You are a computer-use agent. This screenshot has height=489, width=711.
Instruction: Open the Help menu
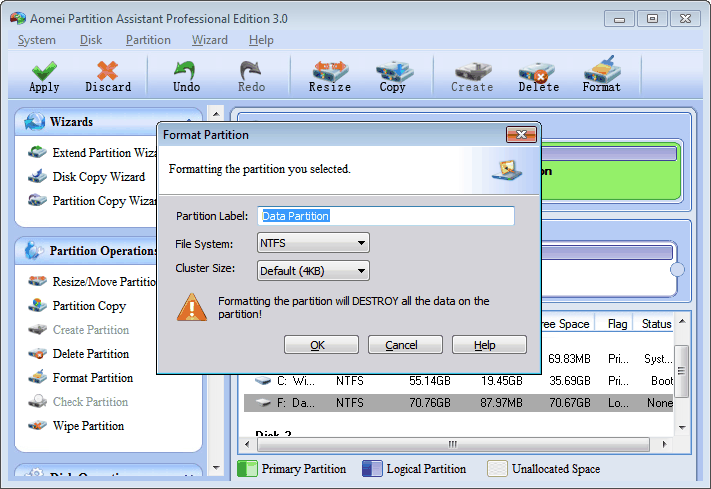[x=261, y=40]
